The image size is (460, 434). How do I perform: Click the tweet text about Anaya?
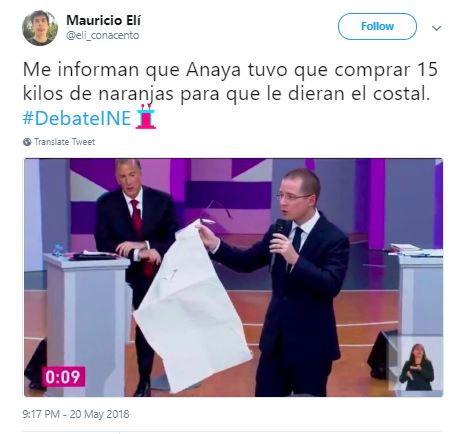tap(230, 82)
